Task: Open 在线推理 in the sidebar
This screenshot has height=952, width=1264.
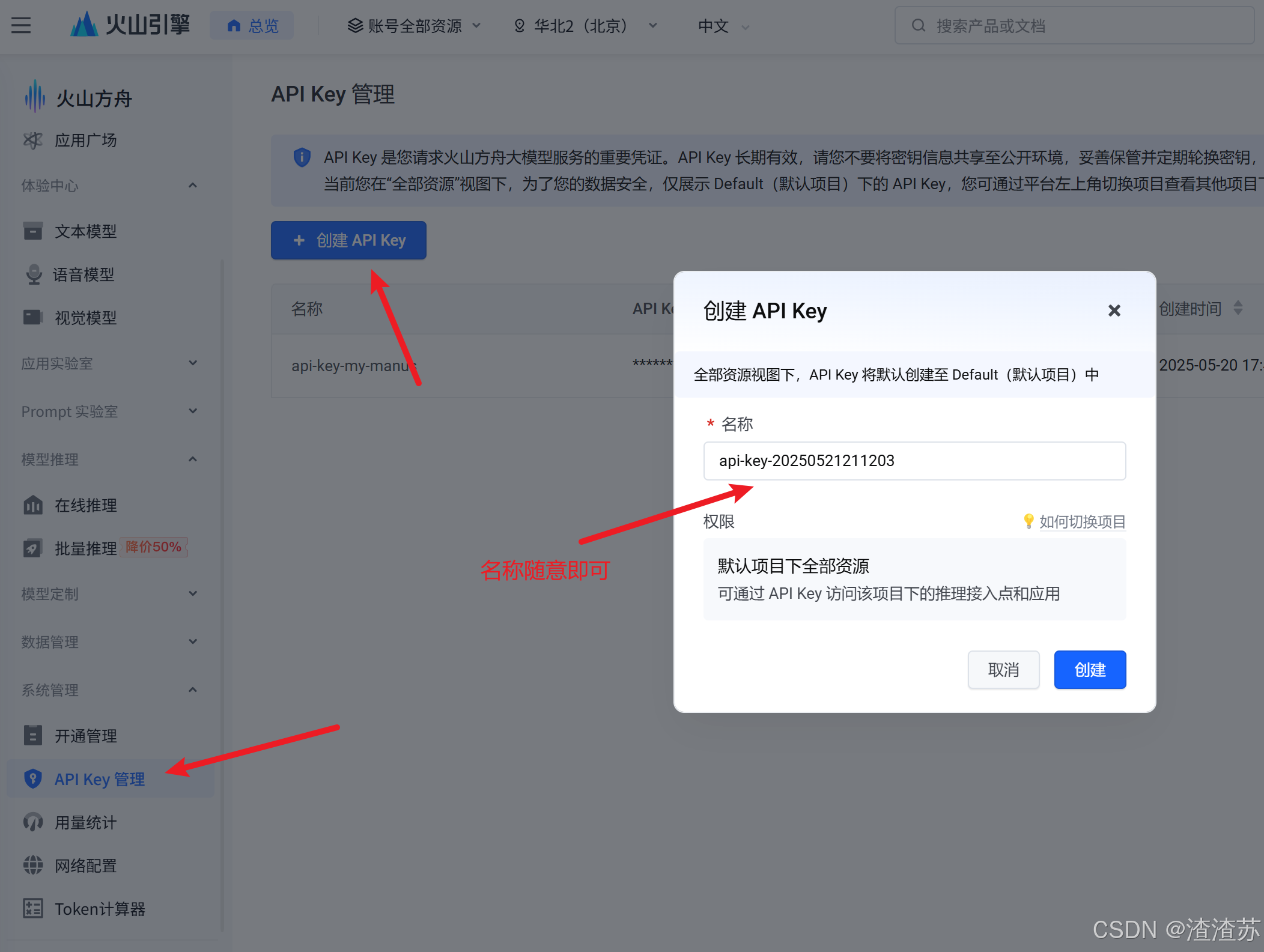Action: click(85, 505)
